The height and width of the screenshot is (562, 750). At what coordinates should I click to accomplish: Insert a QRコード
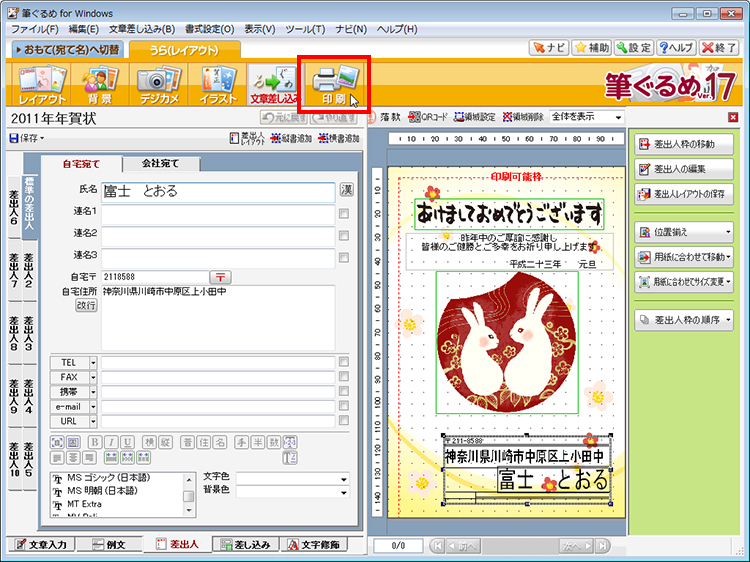click(x=428, y=117)
